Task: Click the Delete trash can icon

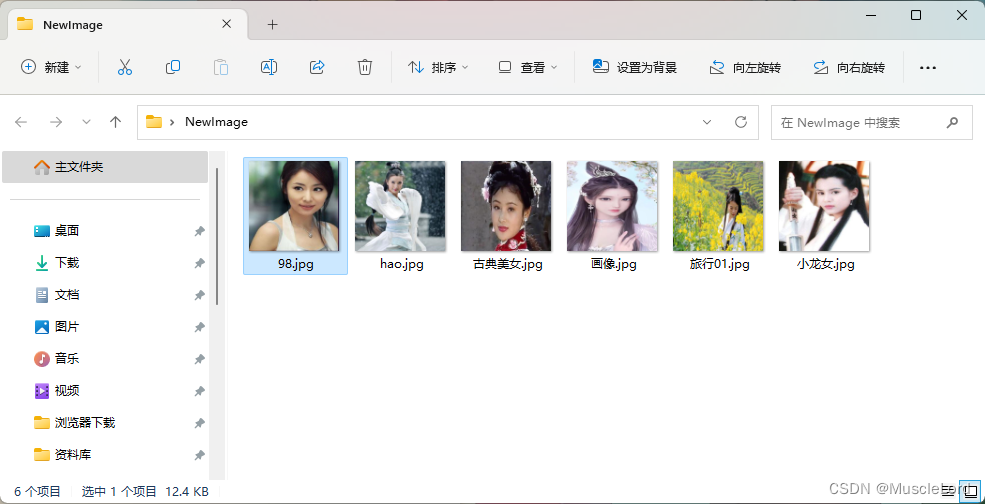Action: tap(365, 67)
